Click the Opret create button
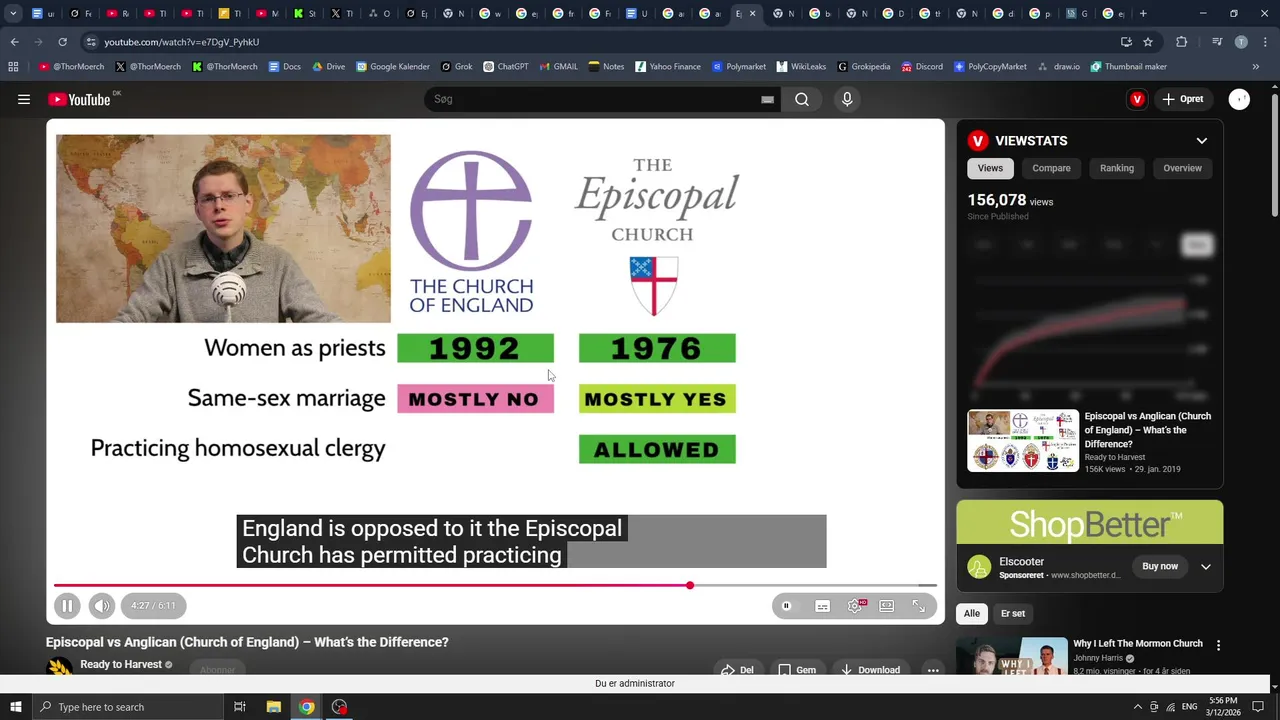Viewport: 1280px width, 720px height. pos(1182,99)
